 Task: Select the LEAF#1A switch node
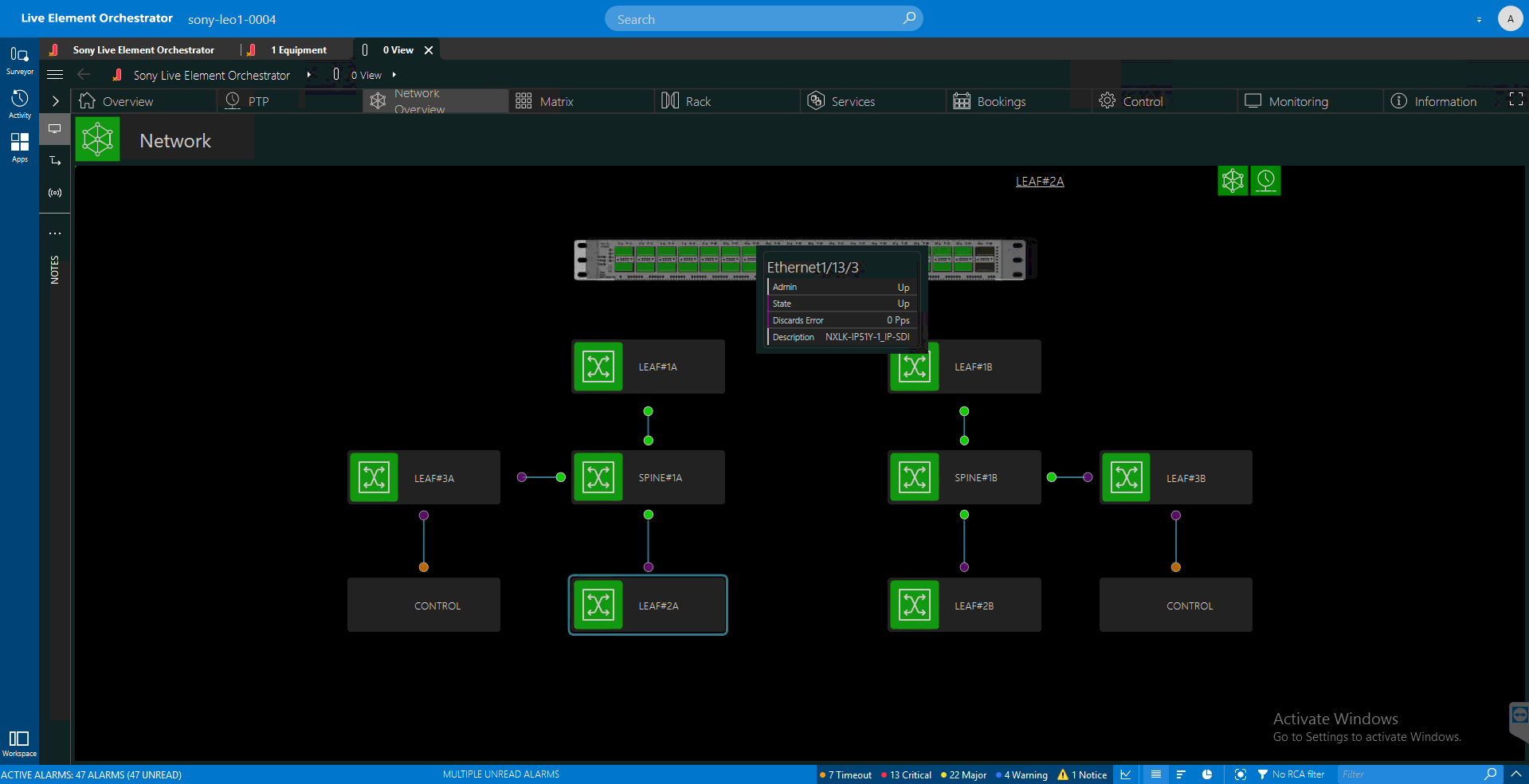648,367
